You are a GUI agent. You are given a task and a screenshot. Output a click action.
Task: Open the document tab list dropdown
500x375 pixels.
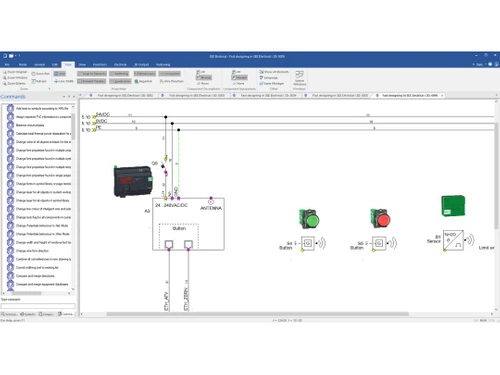pyautogui.click(x=496, y=96)
